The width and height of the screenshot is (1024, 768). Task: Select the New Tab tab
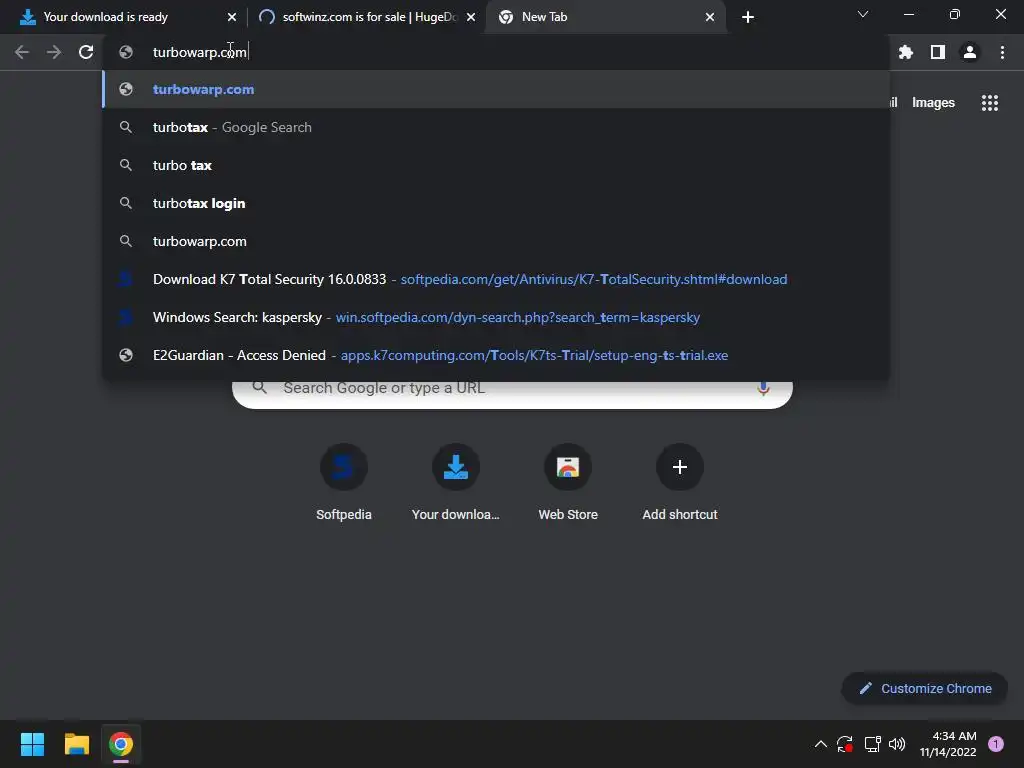(x=605, y=17)
